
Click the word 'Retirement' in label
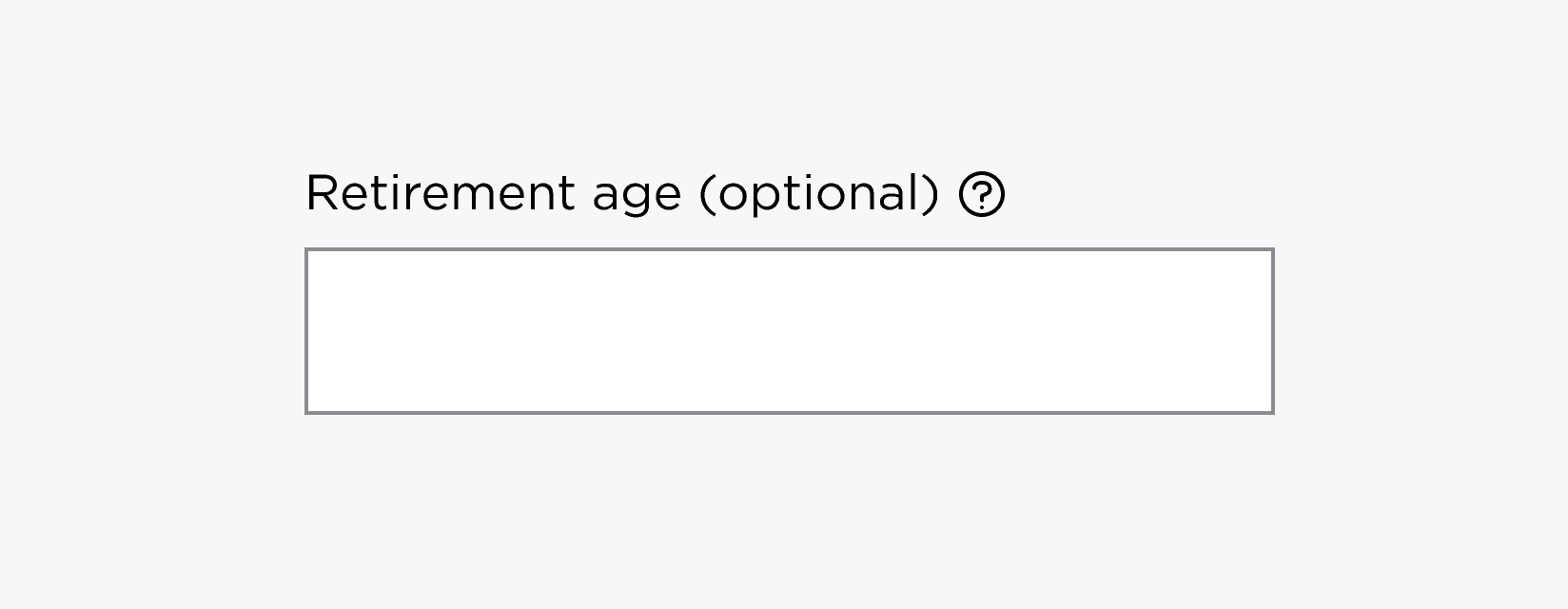pos(440,193)
